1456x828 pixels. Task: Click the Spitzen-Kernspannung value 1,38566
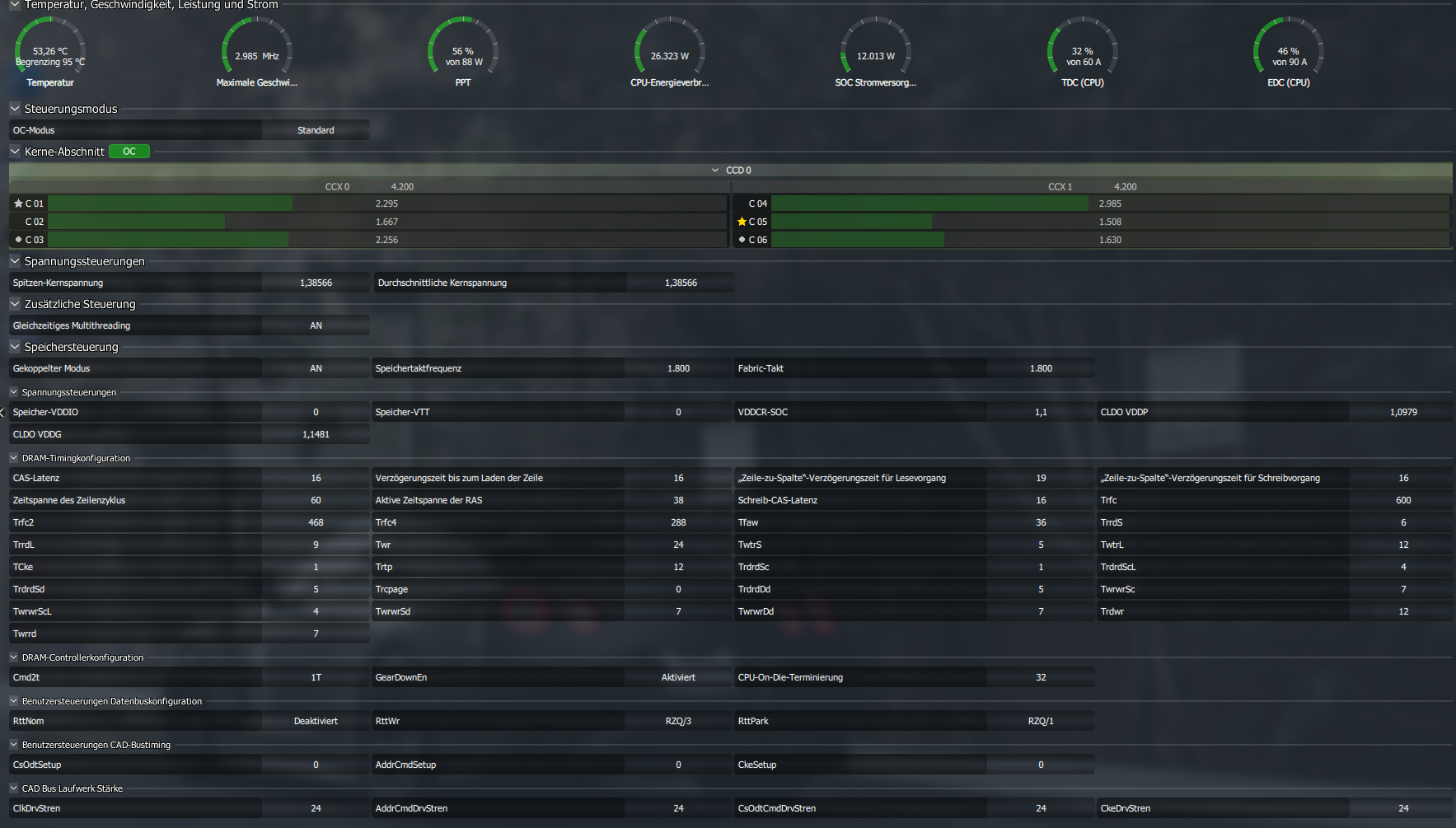(x=316, y=283)
